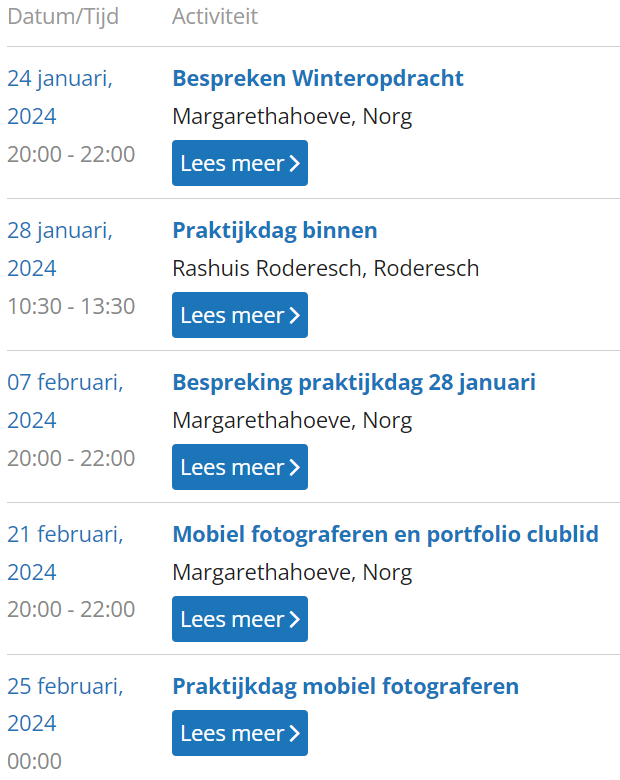Open the 28 januari, 2024 date link
Screen dimensions: 620x780
coord(60,249)
